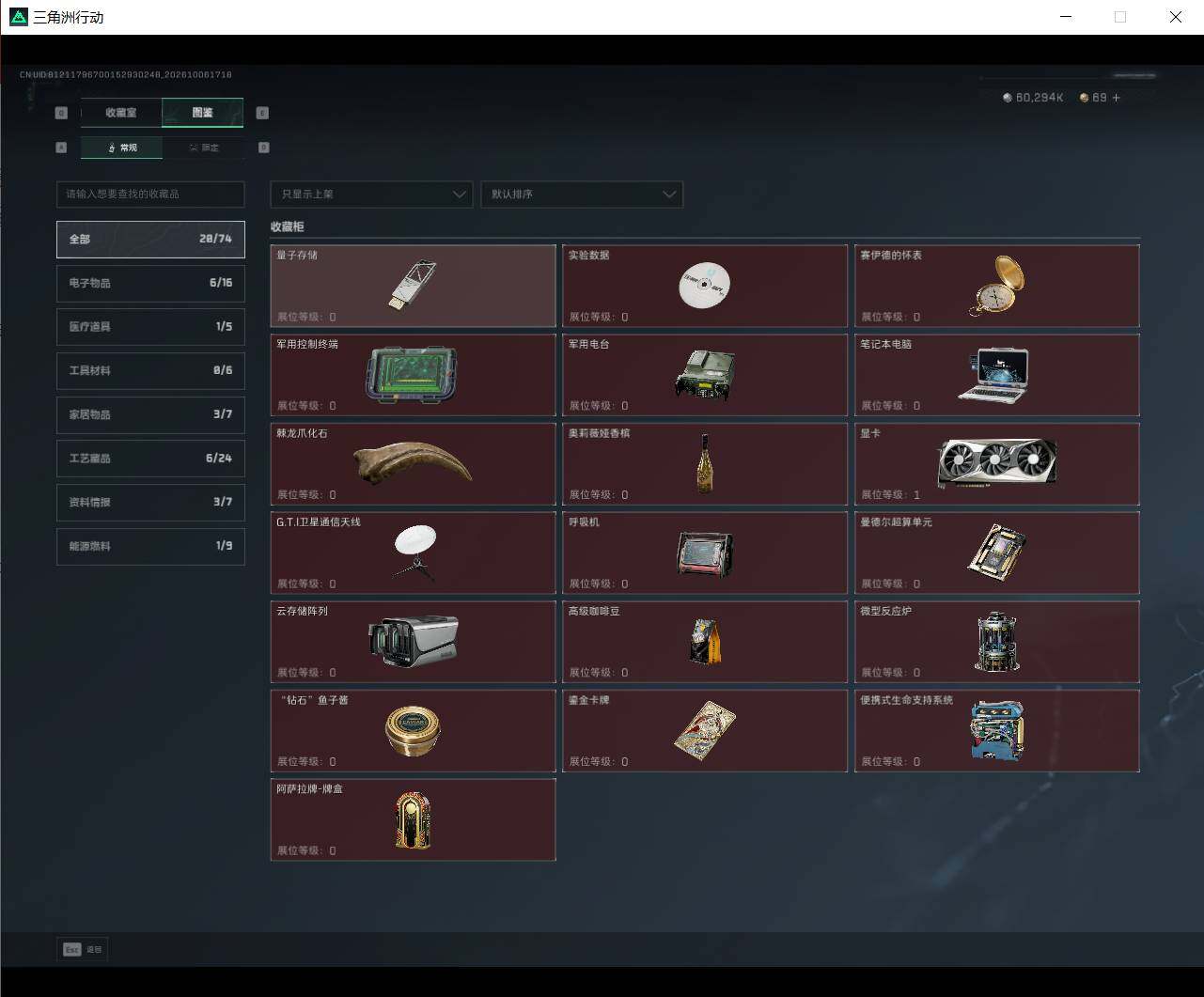This screenshot has height=997, width=1204.
Task: Filter by 能源燃料 category
Action: (x=150, y=546)
